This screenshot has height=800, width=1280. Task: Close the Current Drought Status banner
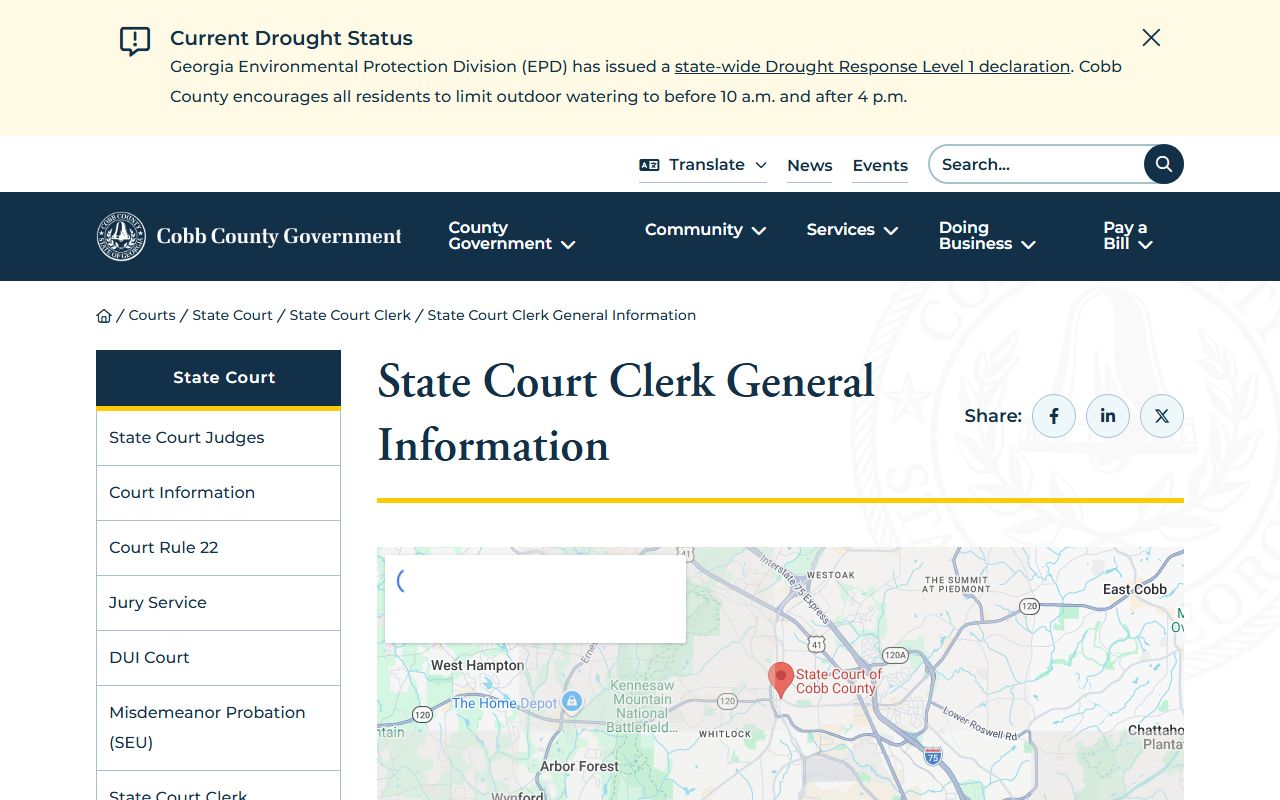coord(1151,38)
